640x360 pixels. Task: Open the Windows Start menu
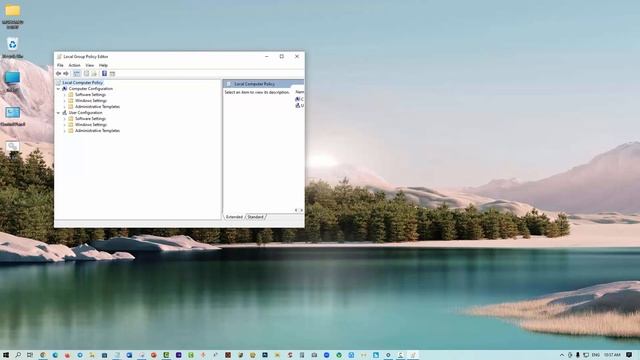pos(6,355)
